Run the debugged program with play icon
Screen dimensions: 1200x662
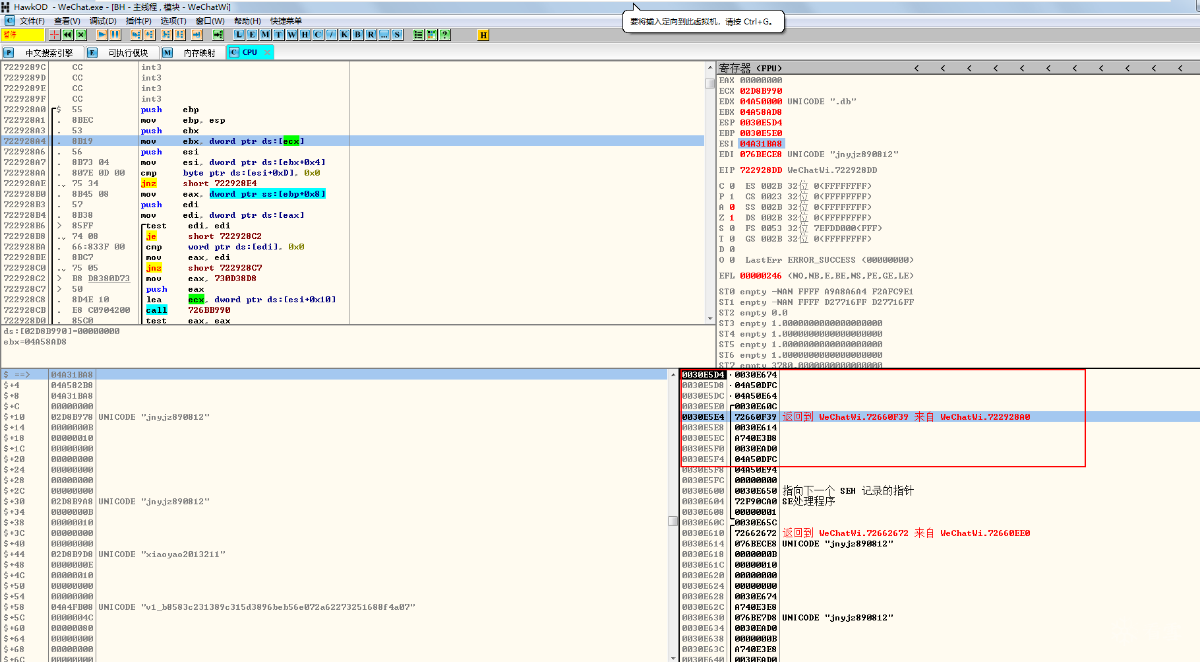tap(101, 34)
